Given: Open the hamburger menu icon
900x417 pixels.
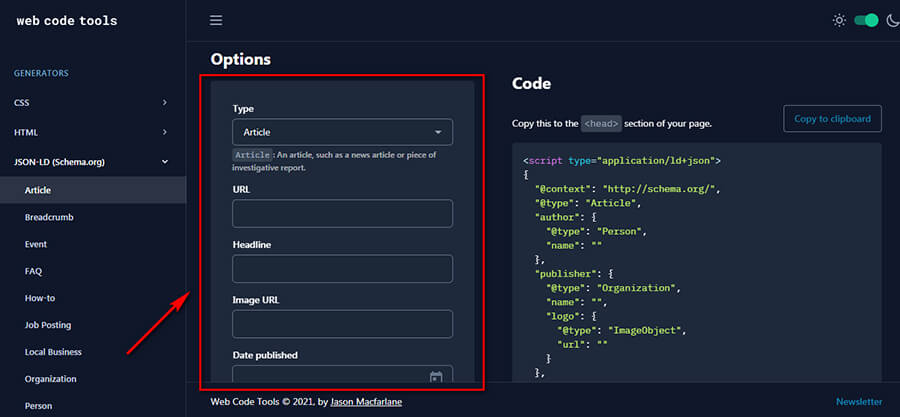Looking at the screenshot, I should pos(216,20).
